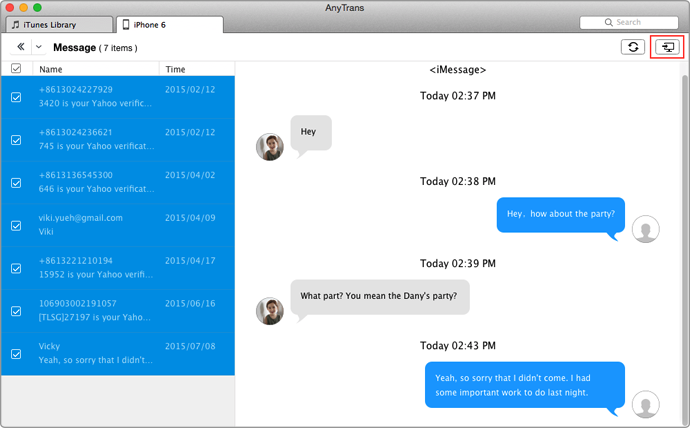This screenshot has width=690, height=428.
Task: Uncheck the +8613136545300 message checkbox
Action: [16, 183]
